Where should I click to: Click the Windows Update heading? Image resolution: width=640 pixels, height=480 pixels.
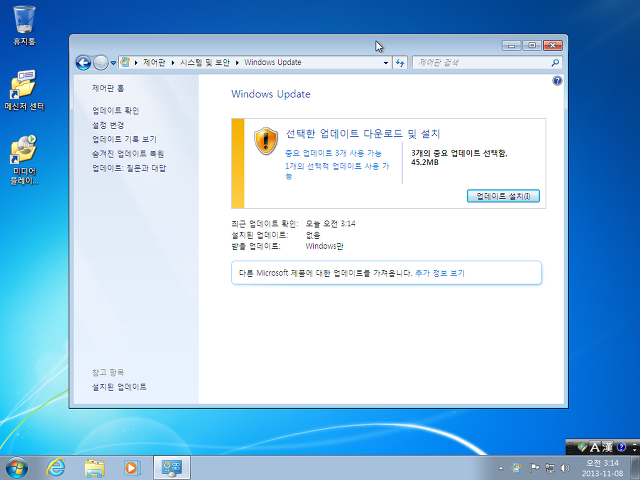tap(271, 94)
